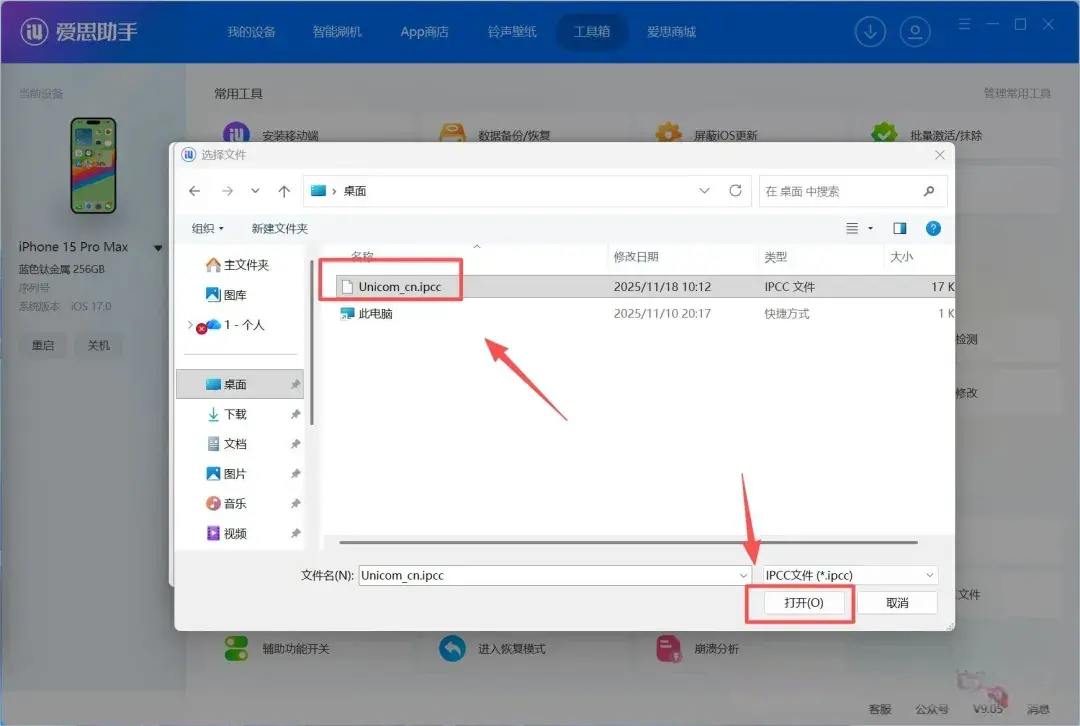Open App商店 tab in 爱思助手
The height and width of the screenshot is (726, 1080).
click(424, 32)
